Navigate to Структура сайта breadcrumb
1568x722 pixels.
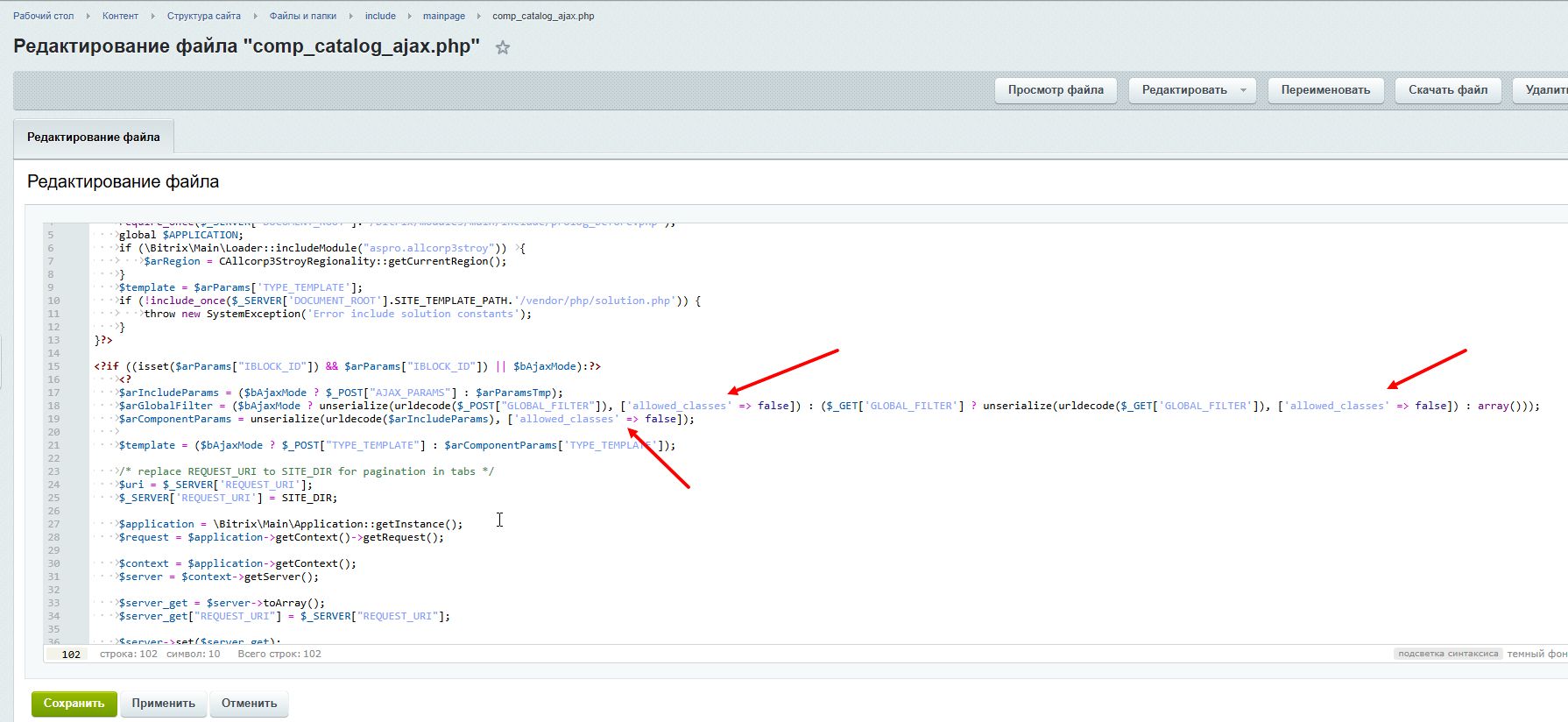pos(203,16)
